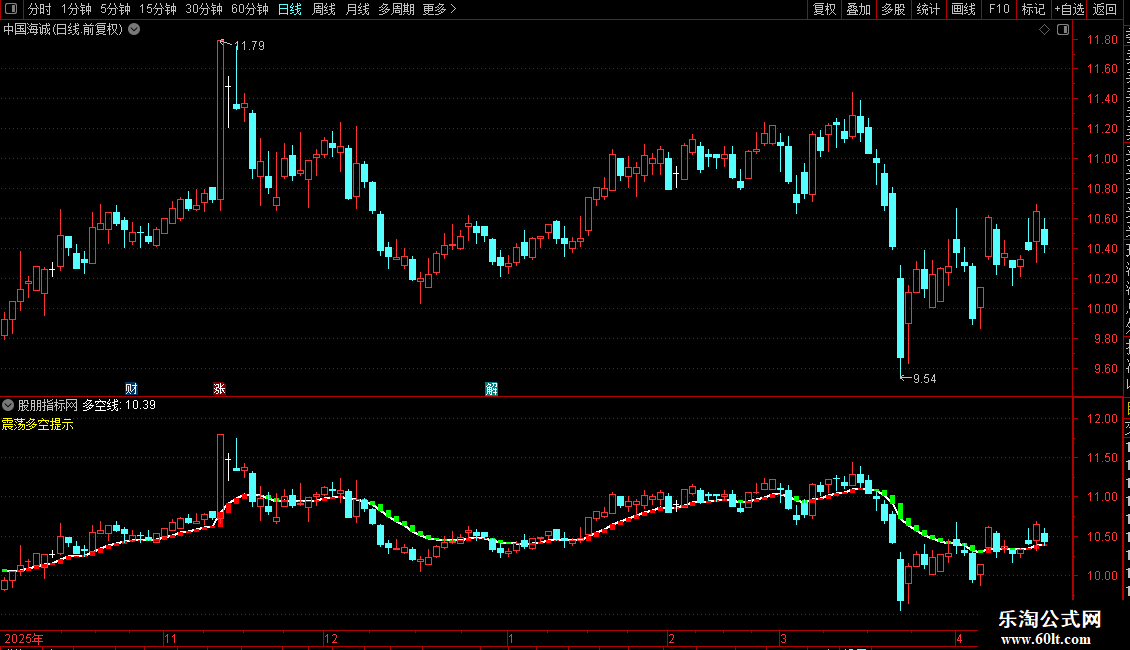This screenshot has width=1130, height=650.
Task: Click the 震荡多空提示 label
Action: pyautogui.click(x=37, y=424)
